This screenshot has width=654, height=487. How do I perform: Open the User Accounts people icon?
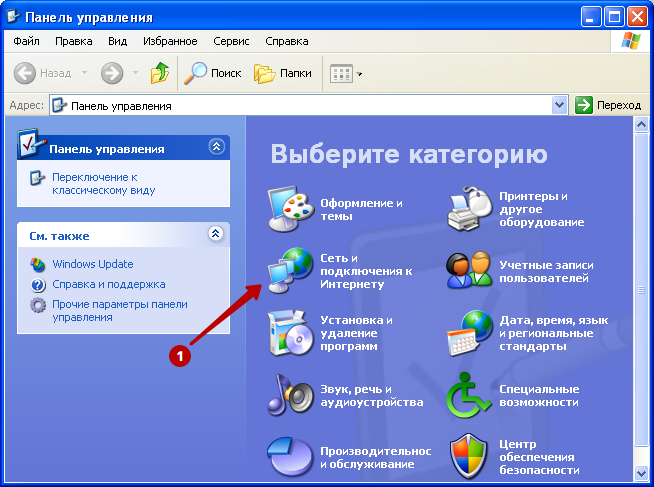coord(470,271)
